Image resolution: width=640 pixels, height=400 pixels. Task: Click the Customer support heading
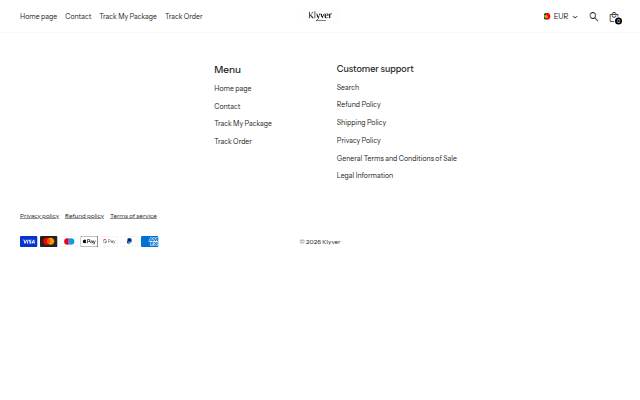coord(375,69)
